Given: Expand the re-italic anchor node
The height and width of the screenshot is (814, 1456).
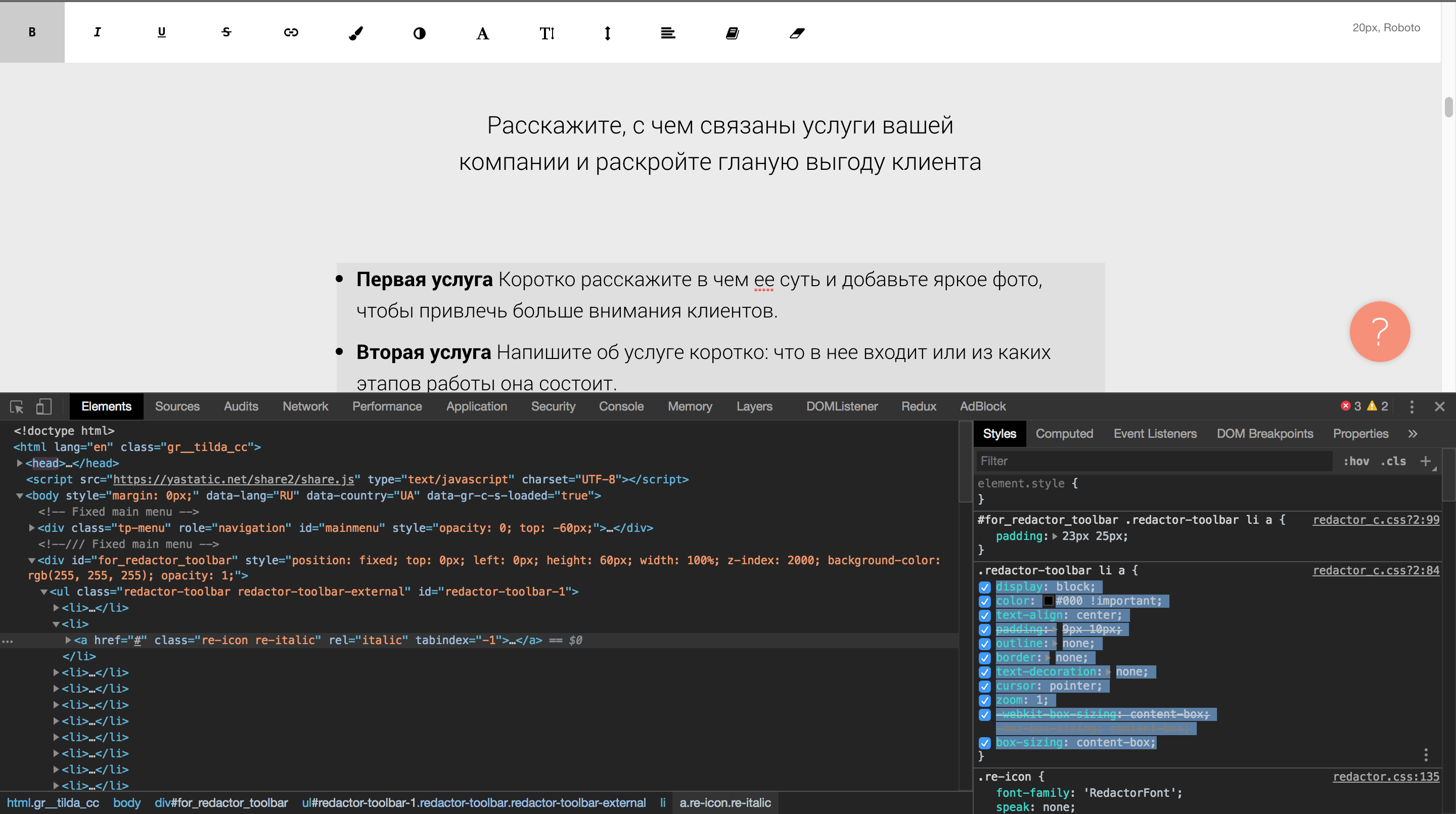Looking at the screenshot, I should [x=68, y=640].
